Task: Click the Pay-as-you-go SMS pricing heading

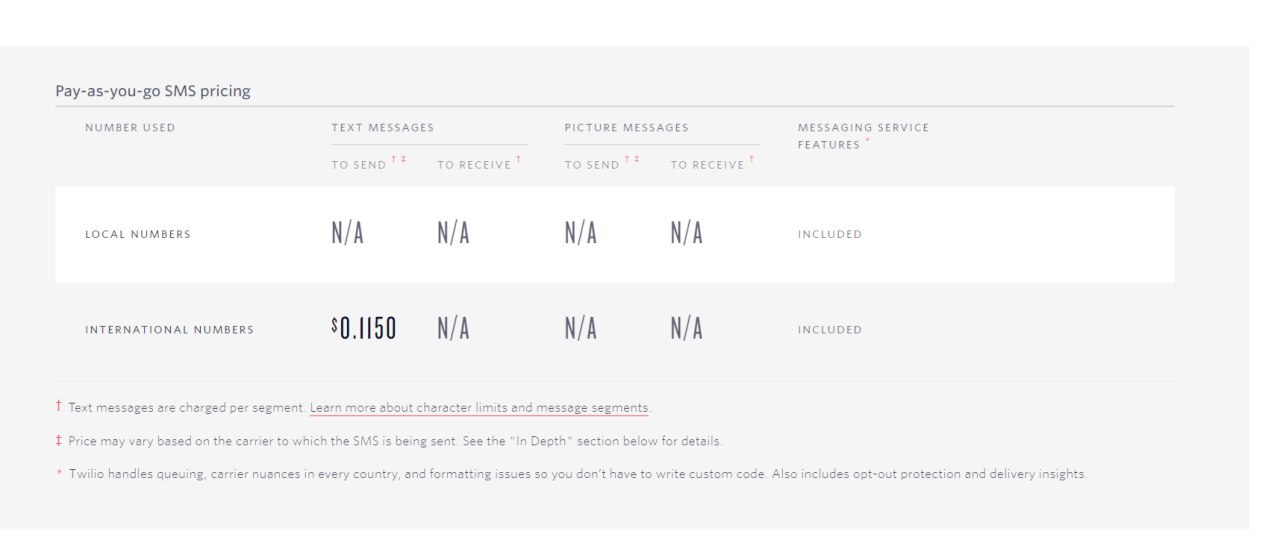Action: tap(153, 91)
